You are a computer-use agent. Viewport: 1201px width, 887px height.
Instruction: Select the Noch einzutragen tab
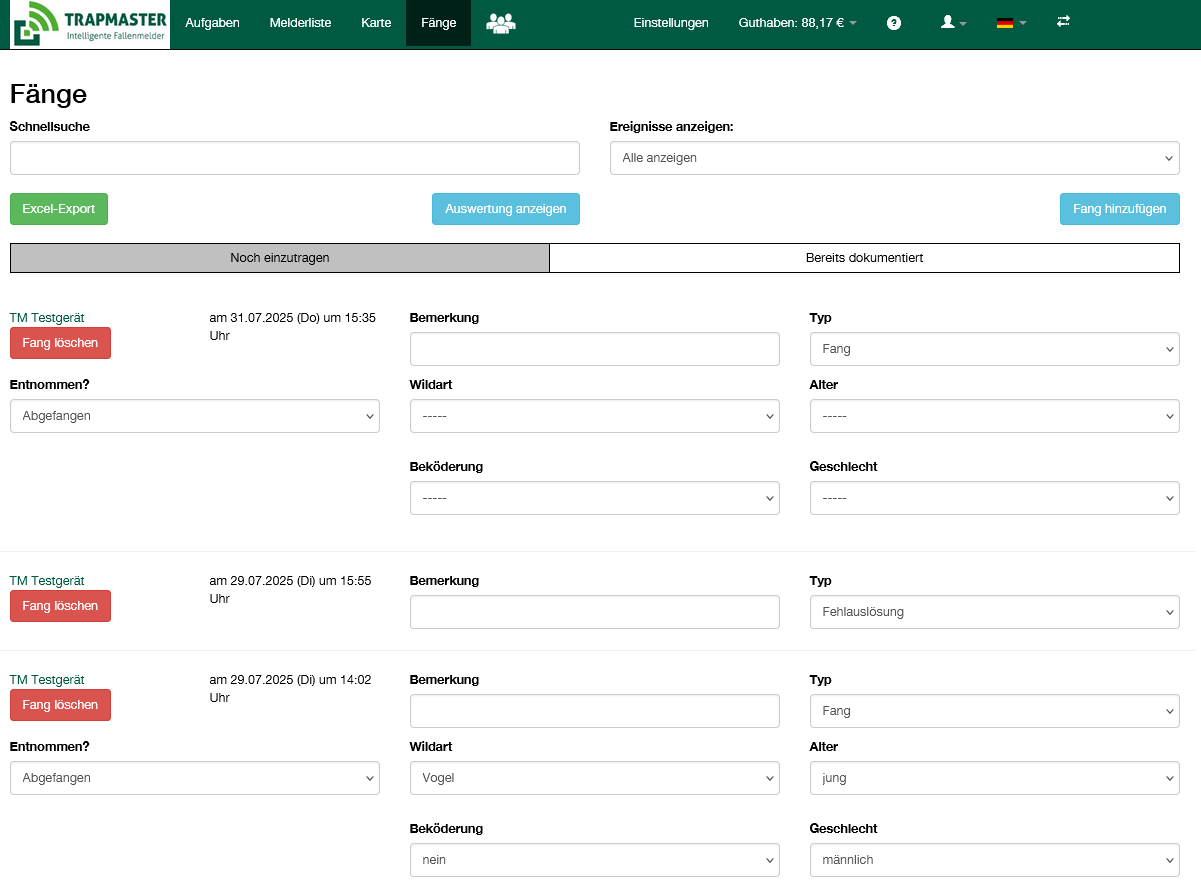click(280, 258)
